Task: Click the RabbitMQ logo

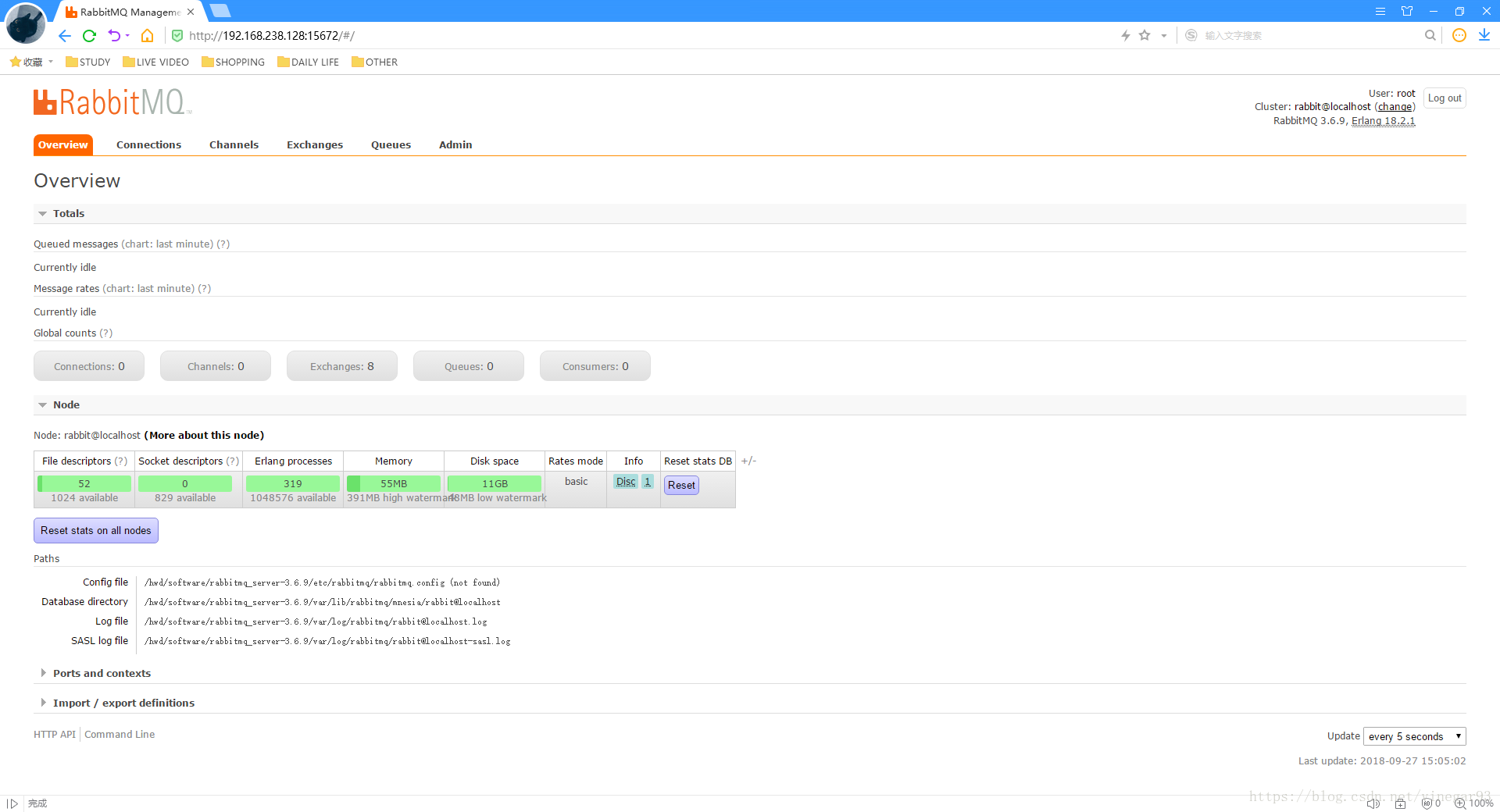Action: tap(112, 102)
